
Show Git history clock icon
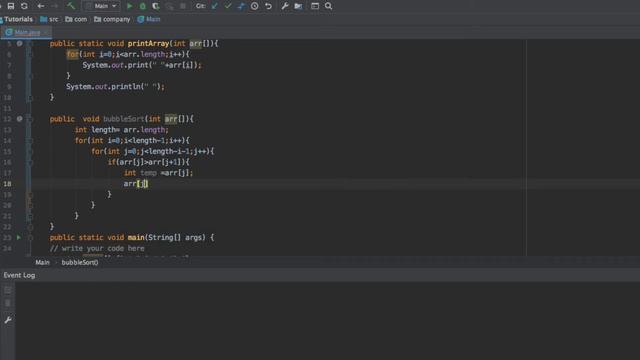[x=254, y=6]
